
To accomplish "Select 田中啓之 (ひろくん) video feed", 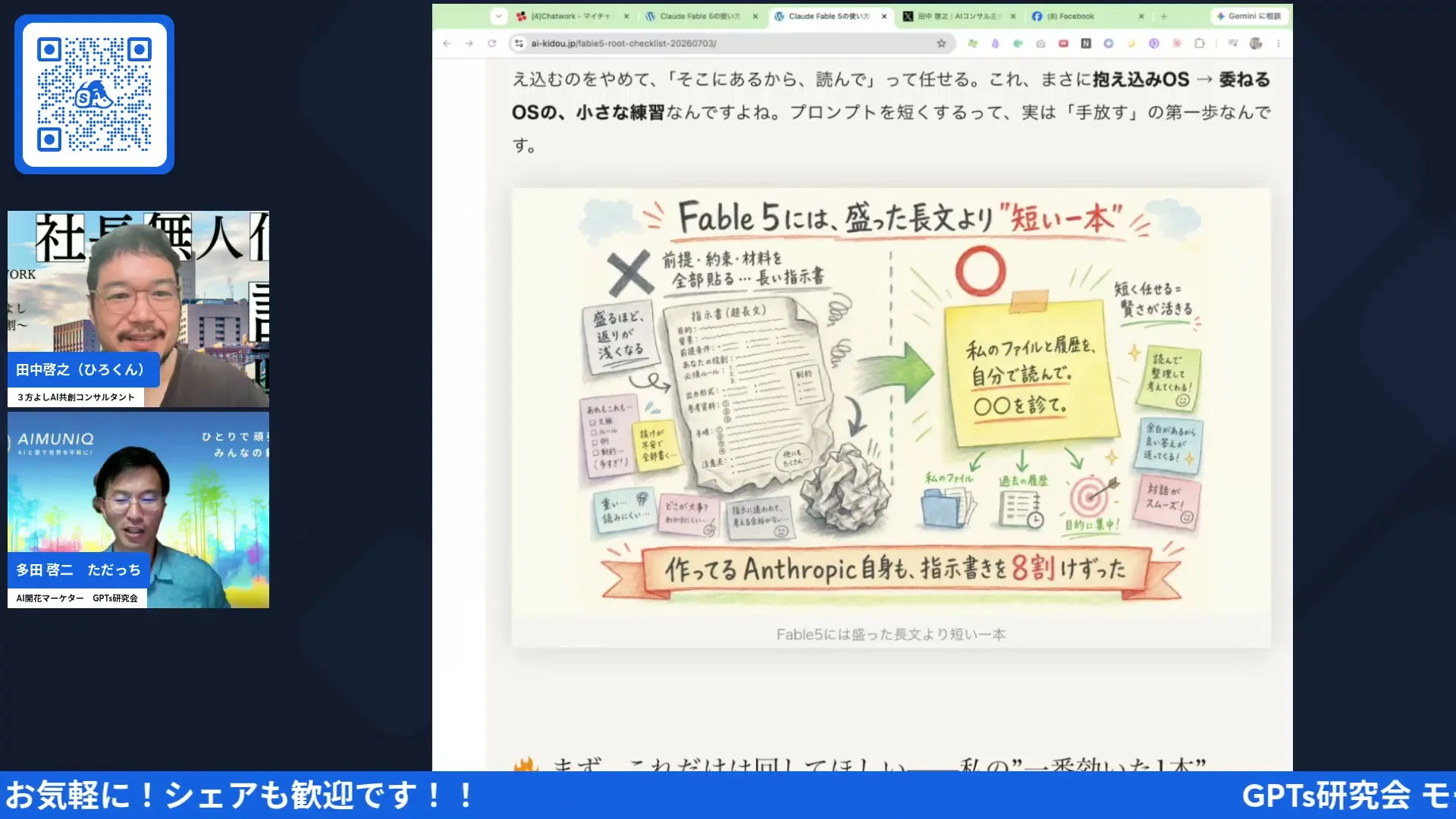I will (x=138, y=309).
